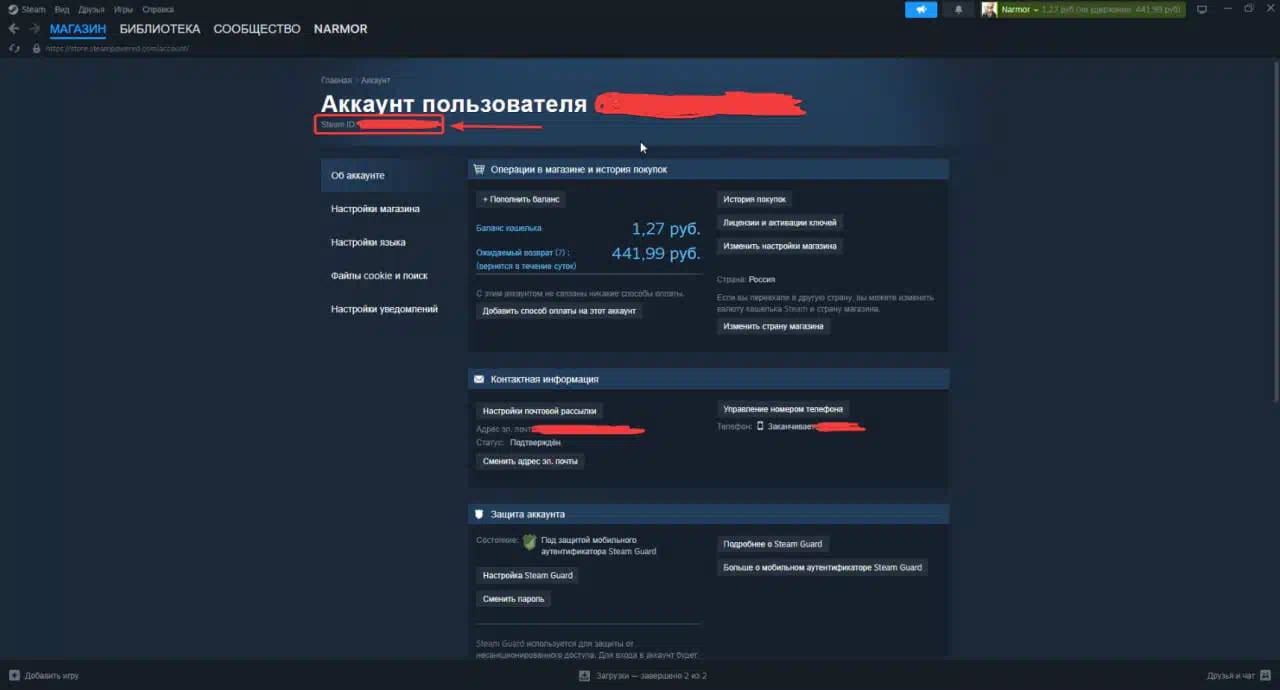Open the downloads icon in status bar
The width and height of the screenshot is (1280, 690).
[584, 676]
